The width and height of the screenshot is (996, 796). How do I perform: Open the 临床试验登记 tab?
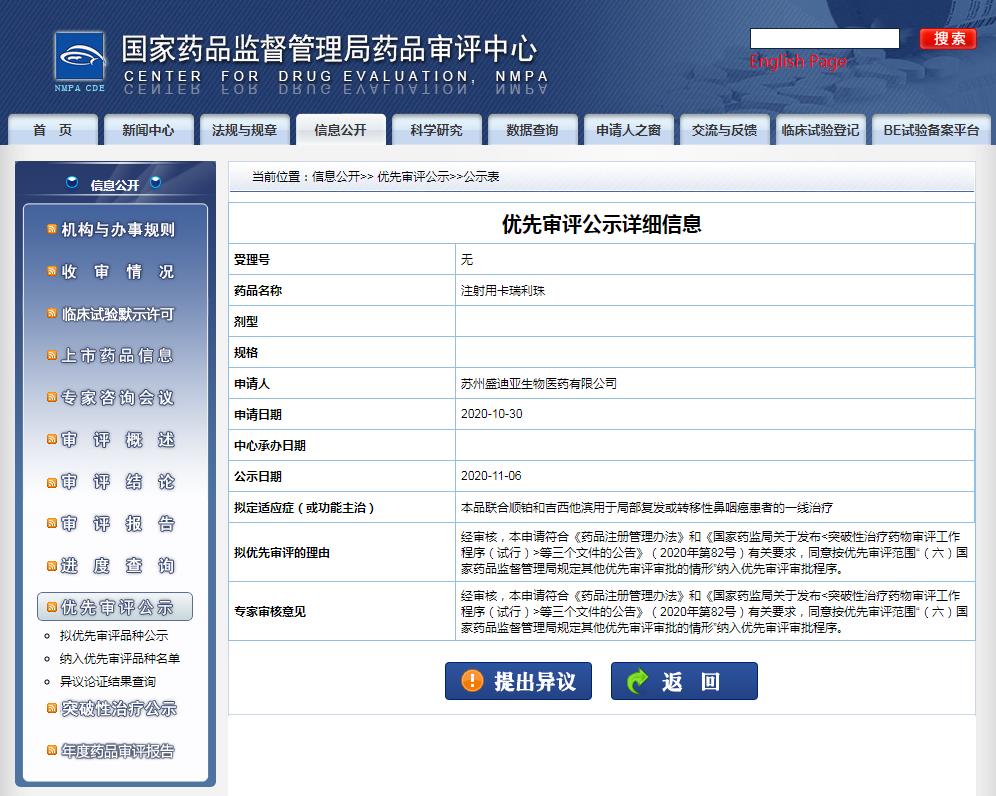click(820, 130)
